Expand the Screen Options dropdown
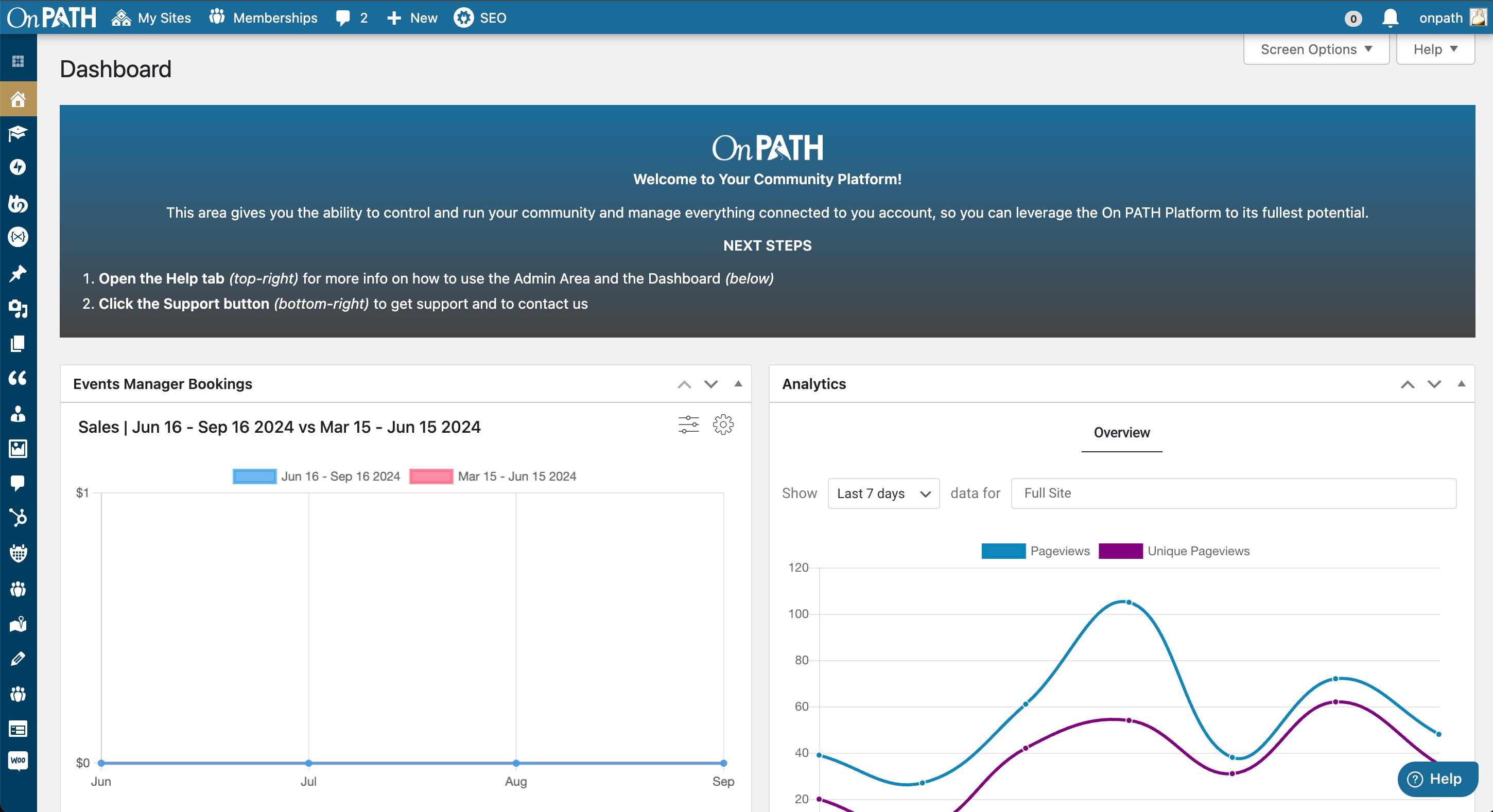Screen dimensions: 1493x812 point(1316,49)
